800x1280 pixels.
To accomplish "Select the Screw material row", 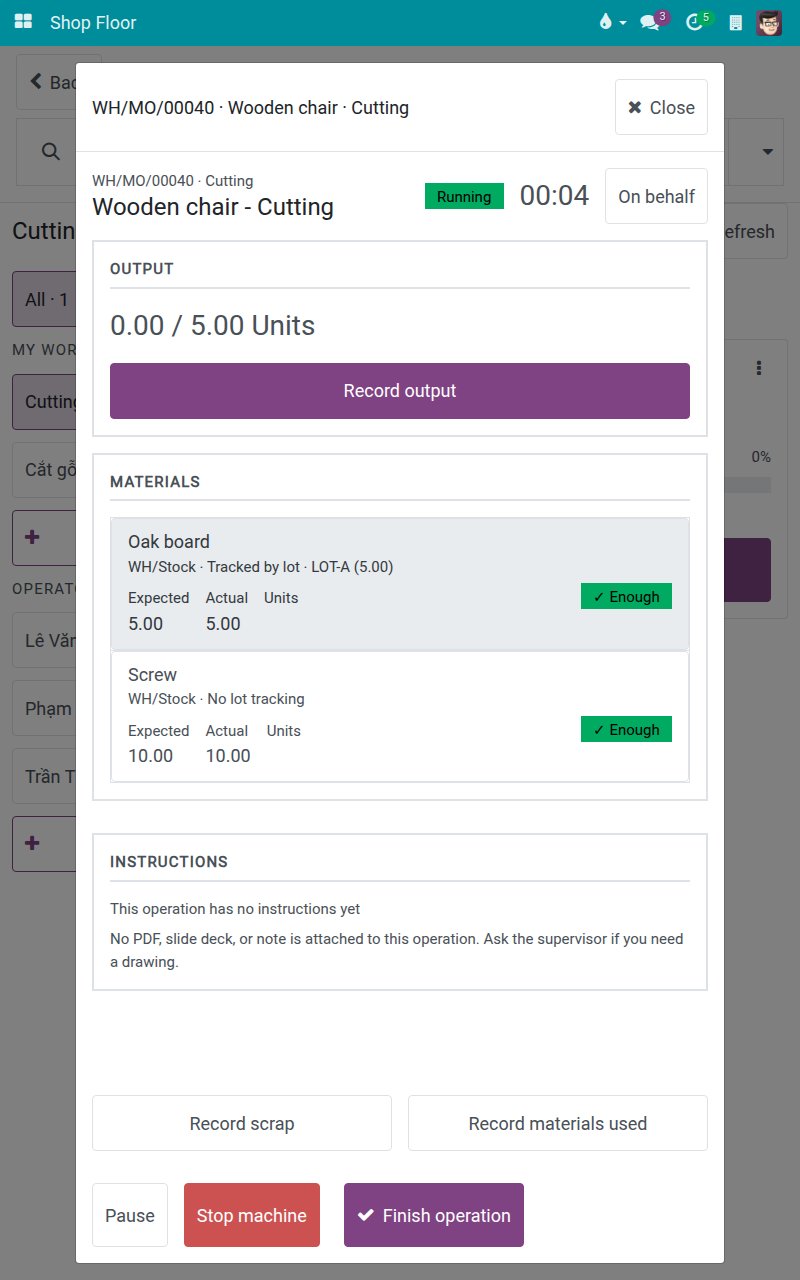I will [400, 716].
